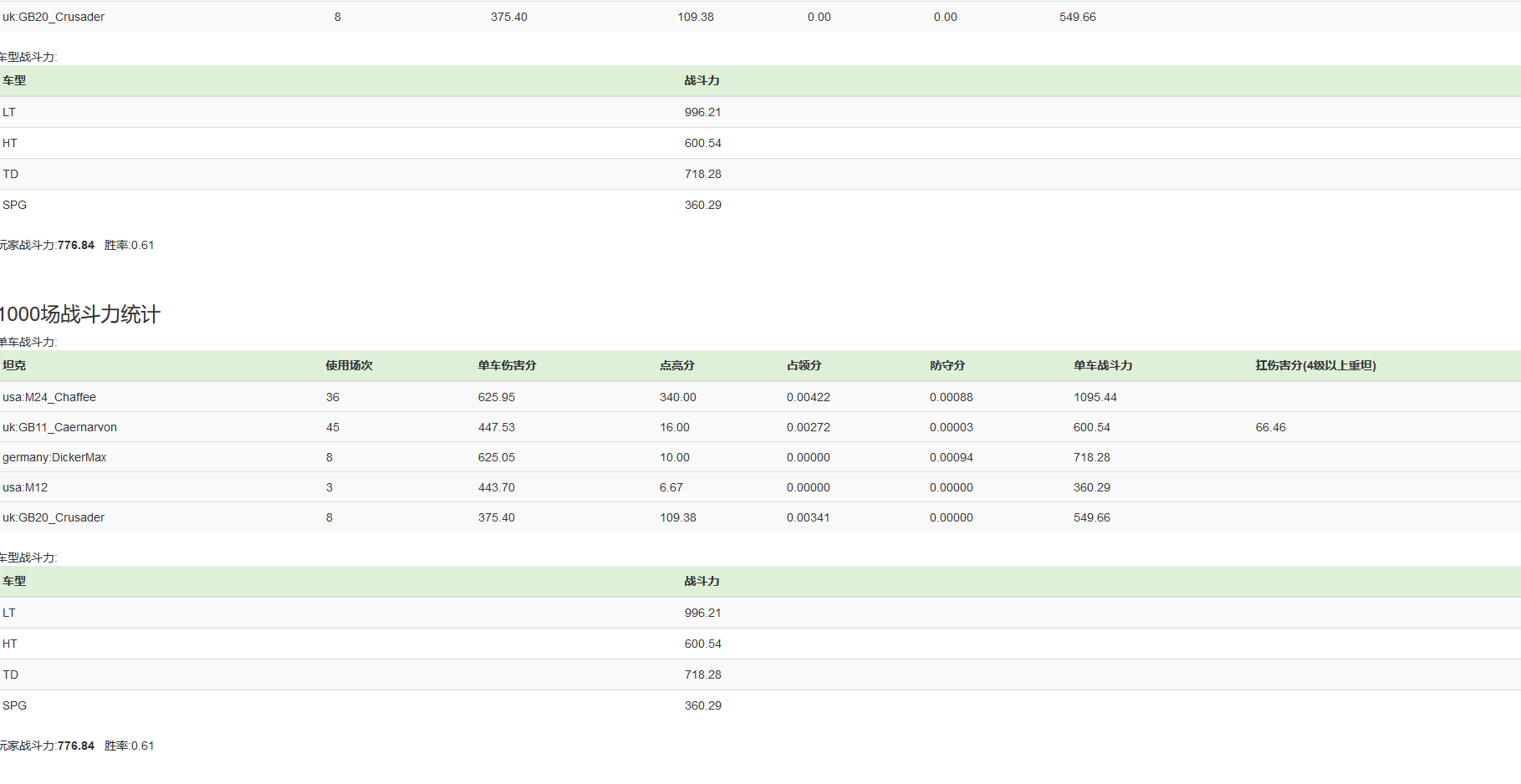The height and width of the screenshot is (784, 1521).
Task: Click the 占领分 column header
Action: [x=804, y=365]
